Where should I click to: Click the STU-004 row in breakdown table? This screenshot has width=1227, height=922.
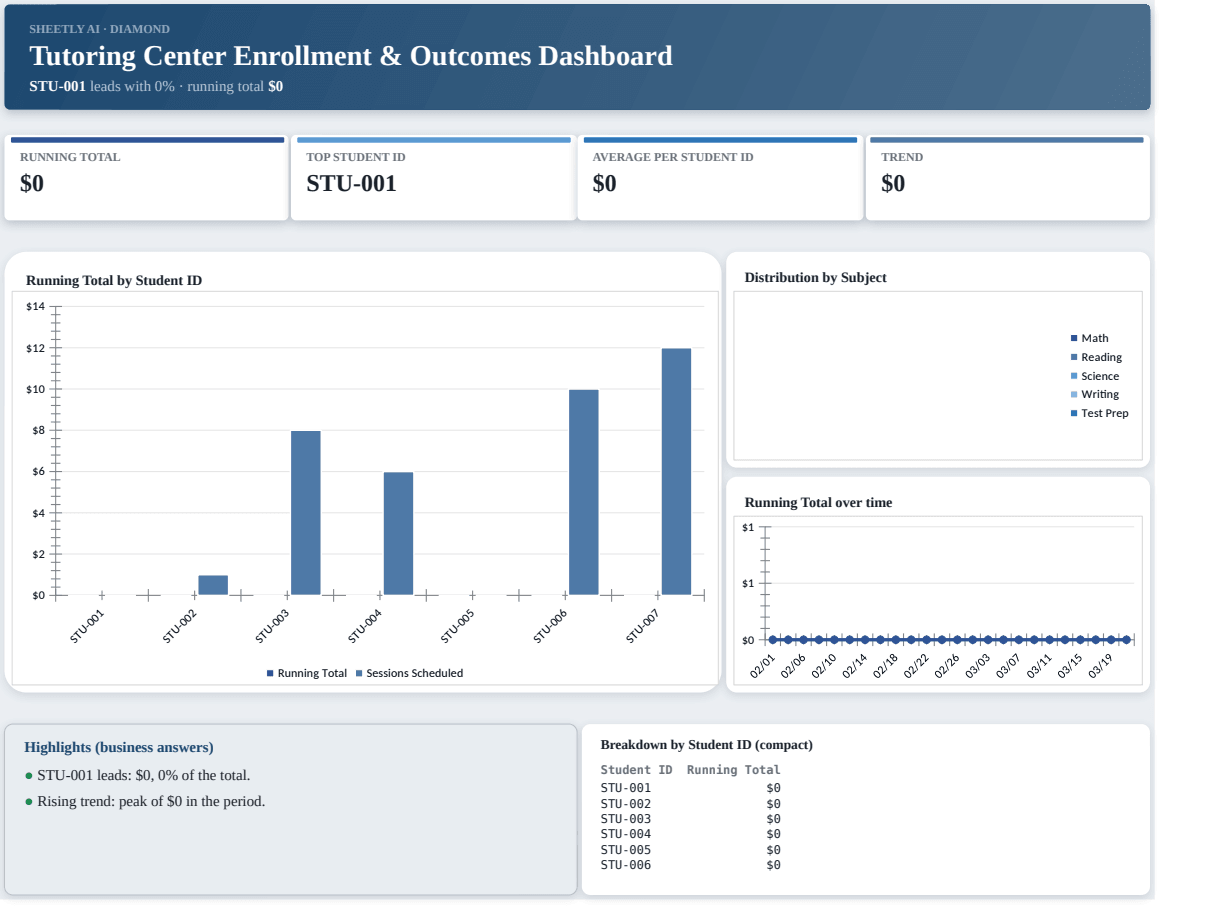pos(691,834)
